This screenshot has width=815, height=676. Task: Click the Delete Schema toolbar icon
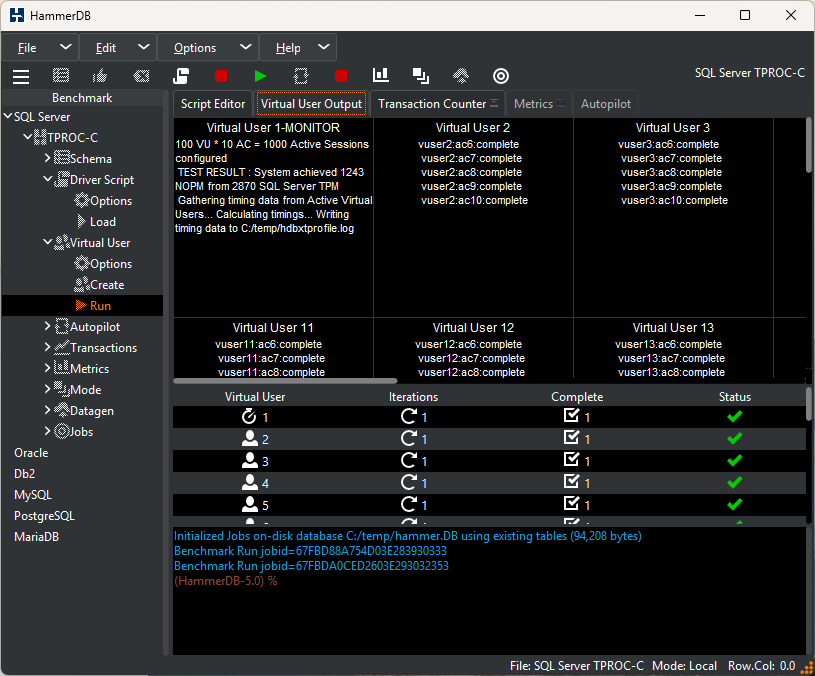coord(141,76)
